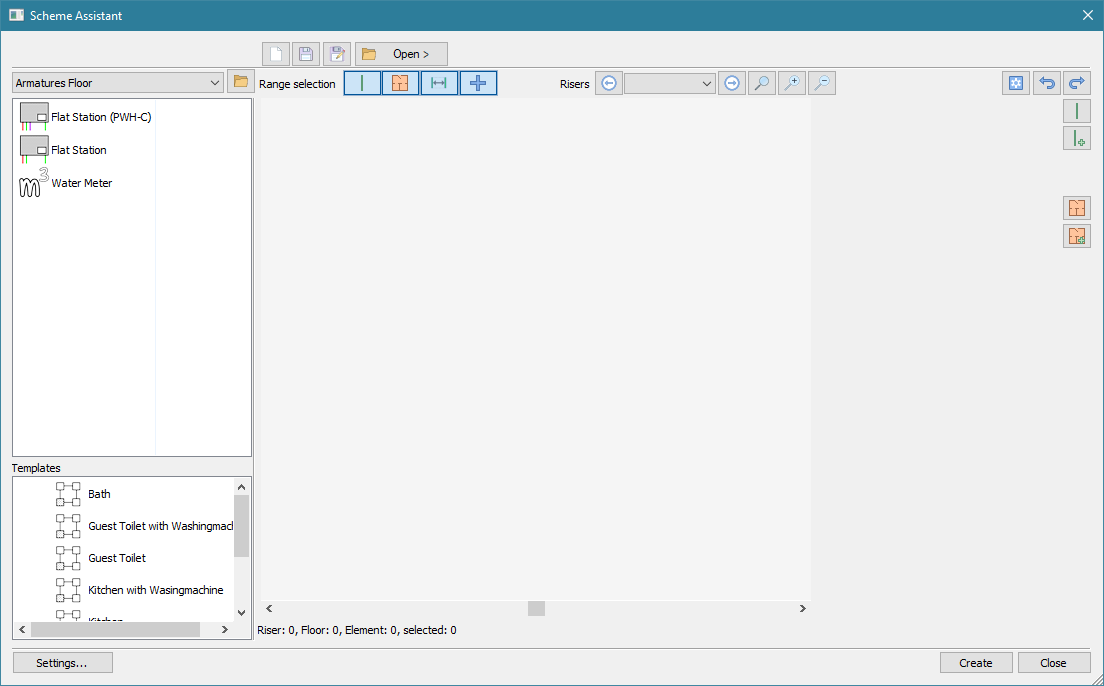Select the Water Meter item
This screenshot has width=1104, height=686.
coord(66,183)
